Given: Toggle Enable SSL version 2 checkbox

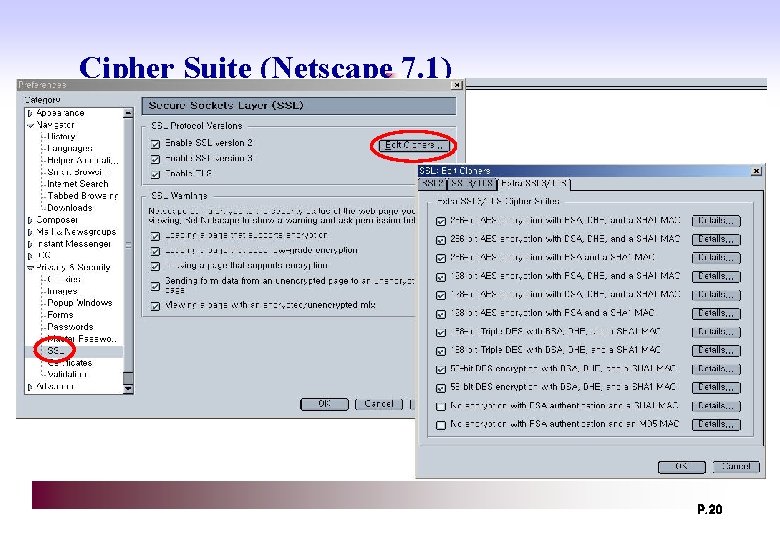Looking at the screenshot, I should (x=156, y=144).
